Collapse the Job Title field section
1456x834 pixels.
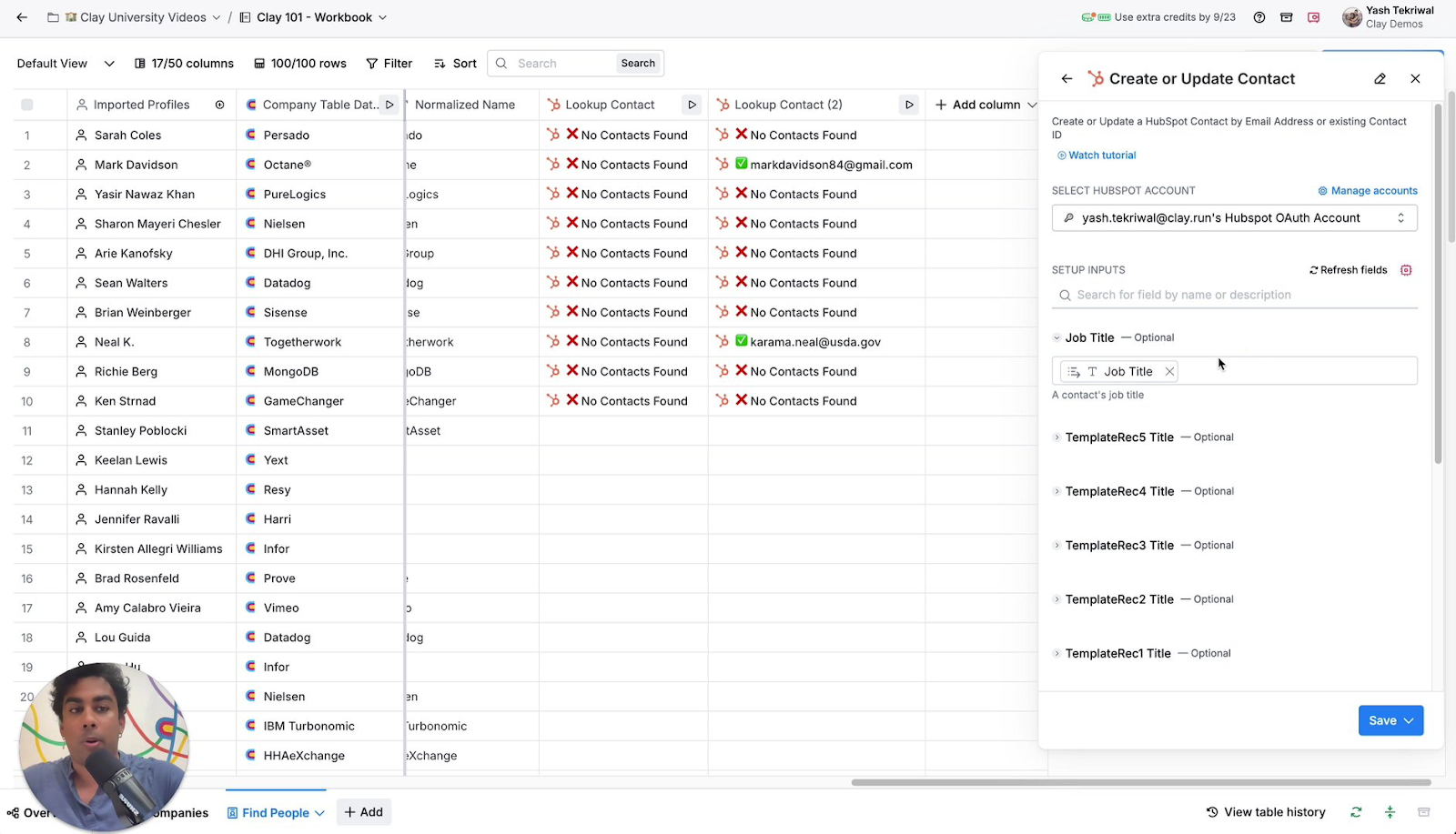[x=1057, y=337]
